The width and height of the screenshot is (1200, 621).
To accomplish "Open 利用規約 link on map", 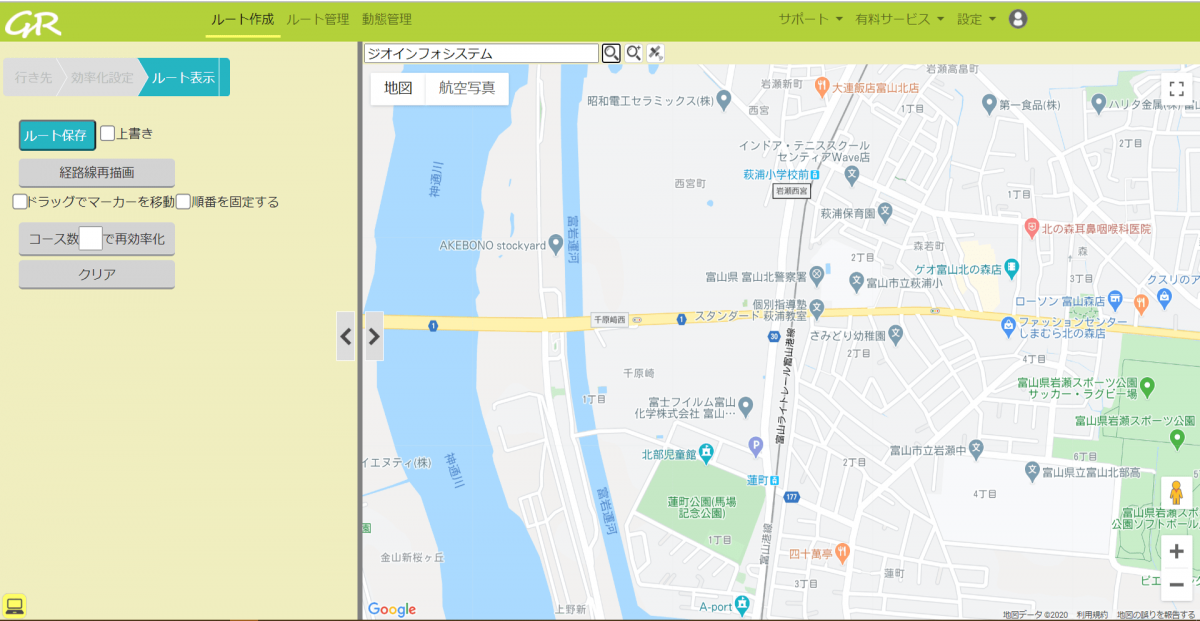I will (1092, 614).
